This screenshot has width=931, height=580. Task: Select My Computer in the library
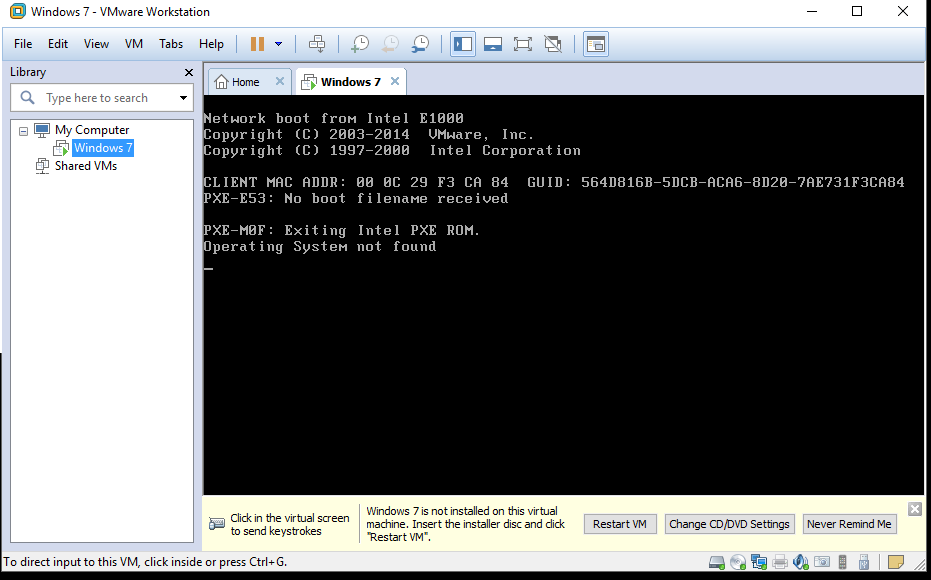click(92, 130)
